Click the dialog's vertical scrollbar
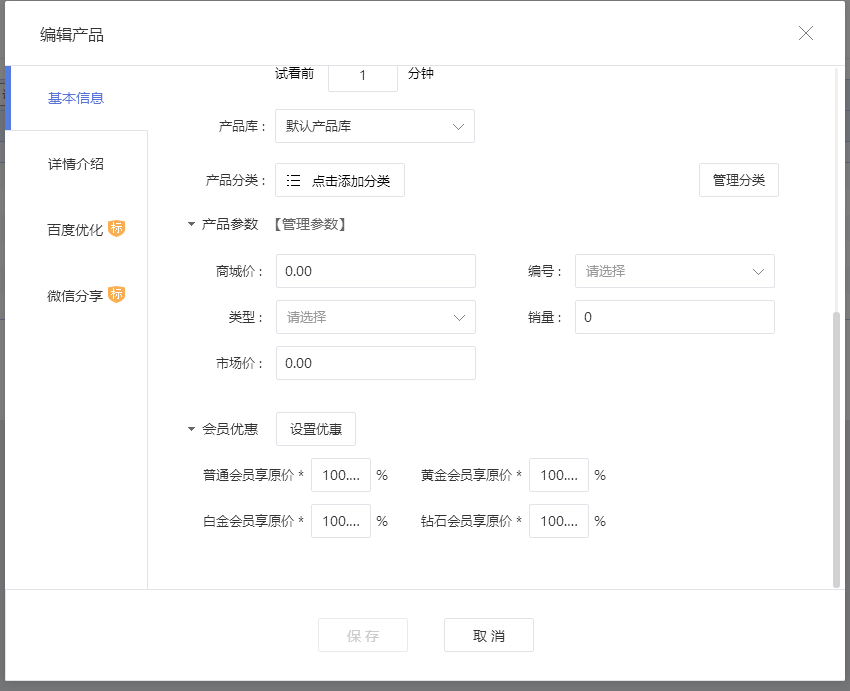Screen dimensions: 850x691 [836, 450]
